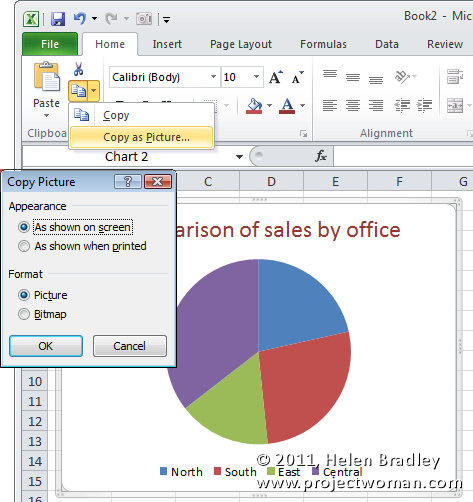Center text horizontally icon

tap(353, 106)
